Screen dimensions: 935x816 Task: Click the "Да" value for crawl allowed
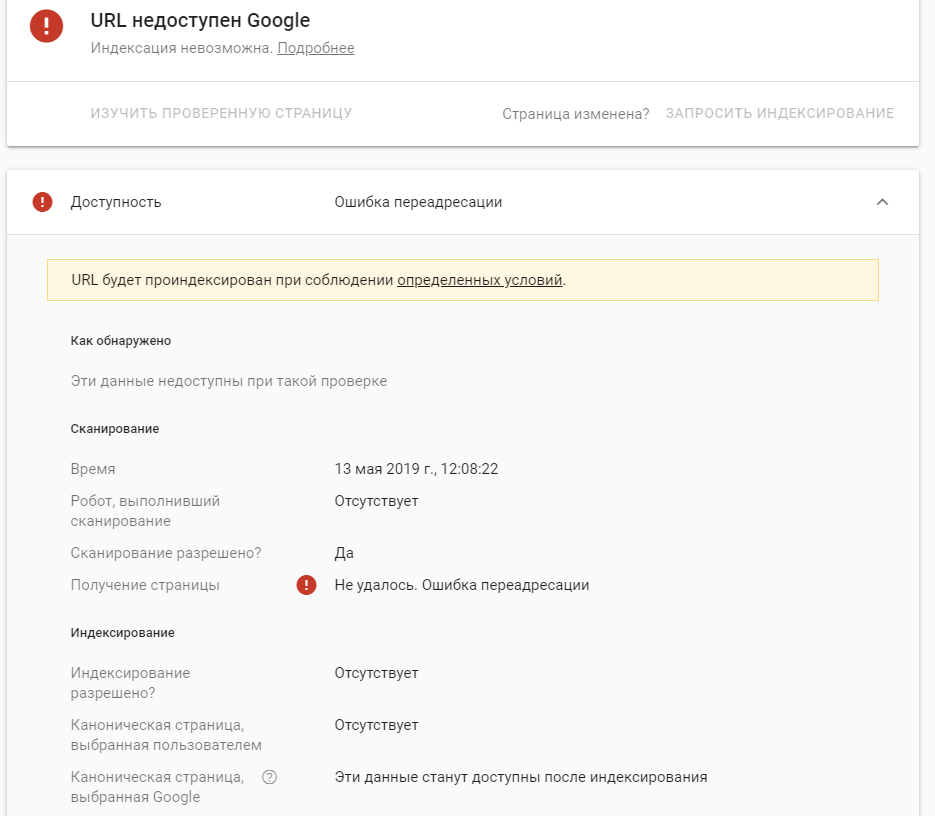point(344,553)
